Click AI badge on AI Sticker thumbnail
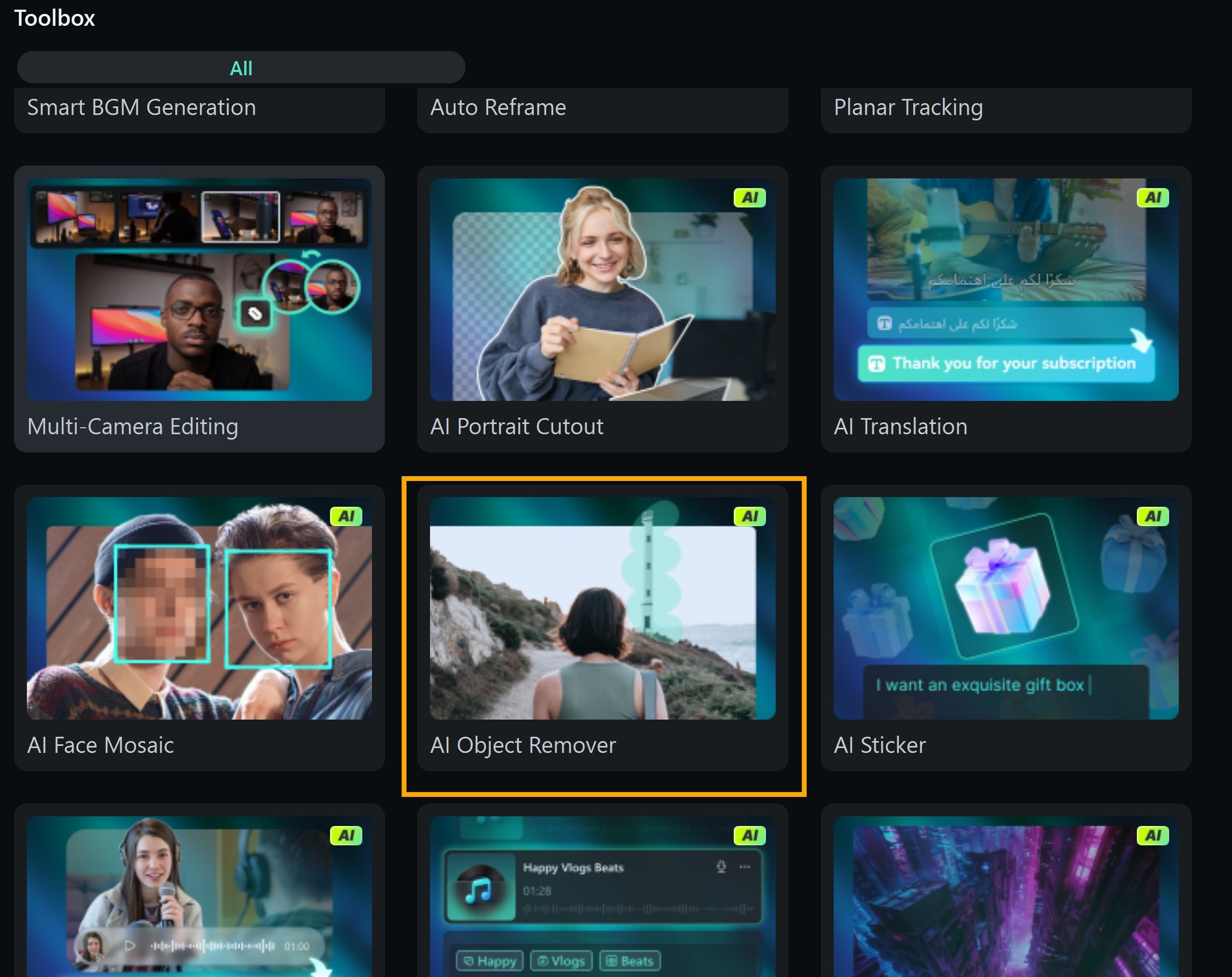Image resolution: width=1232 pixels, height=977 pixels. [1152, 516]
